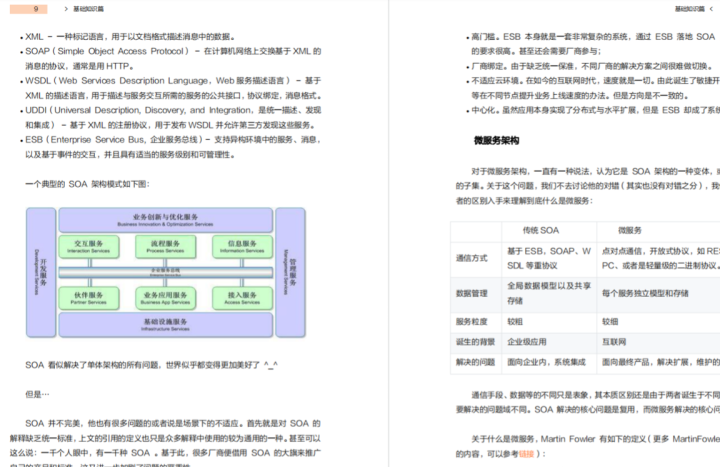Click the enterprise service bus bar in diagram
The image size is (720, 467).
[x=165, y=272]
